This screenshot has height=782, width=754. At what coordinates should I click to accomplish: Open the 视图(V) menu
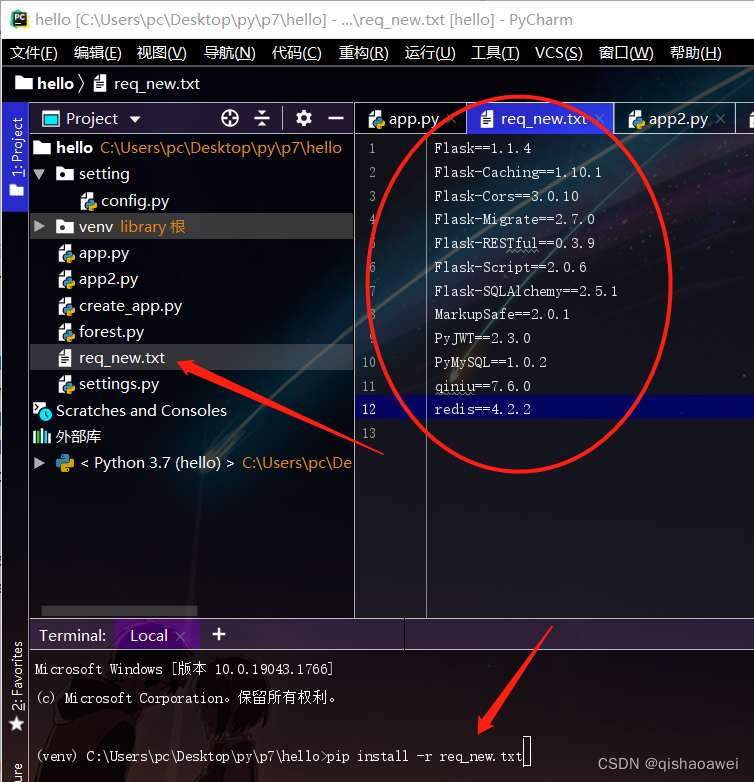coord(162,53)
